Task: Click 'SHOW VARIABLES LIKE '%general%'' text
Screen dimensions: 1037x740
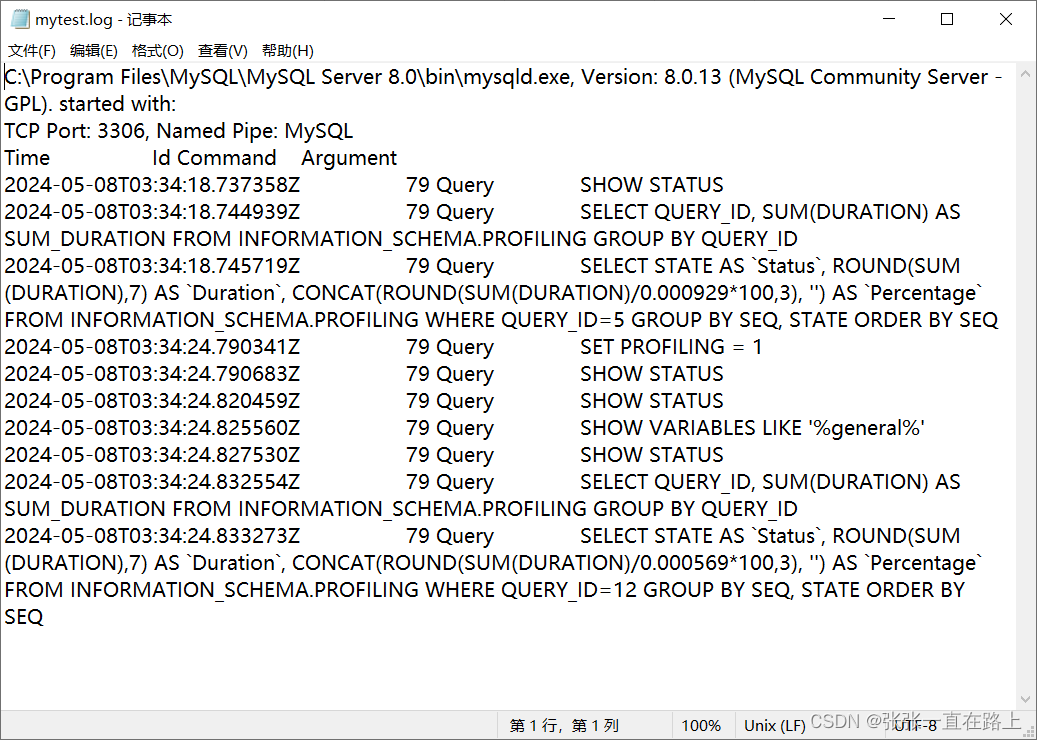Action: pos(752,428)
